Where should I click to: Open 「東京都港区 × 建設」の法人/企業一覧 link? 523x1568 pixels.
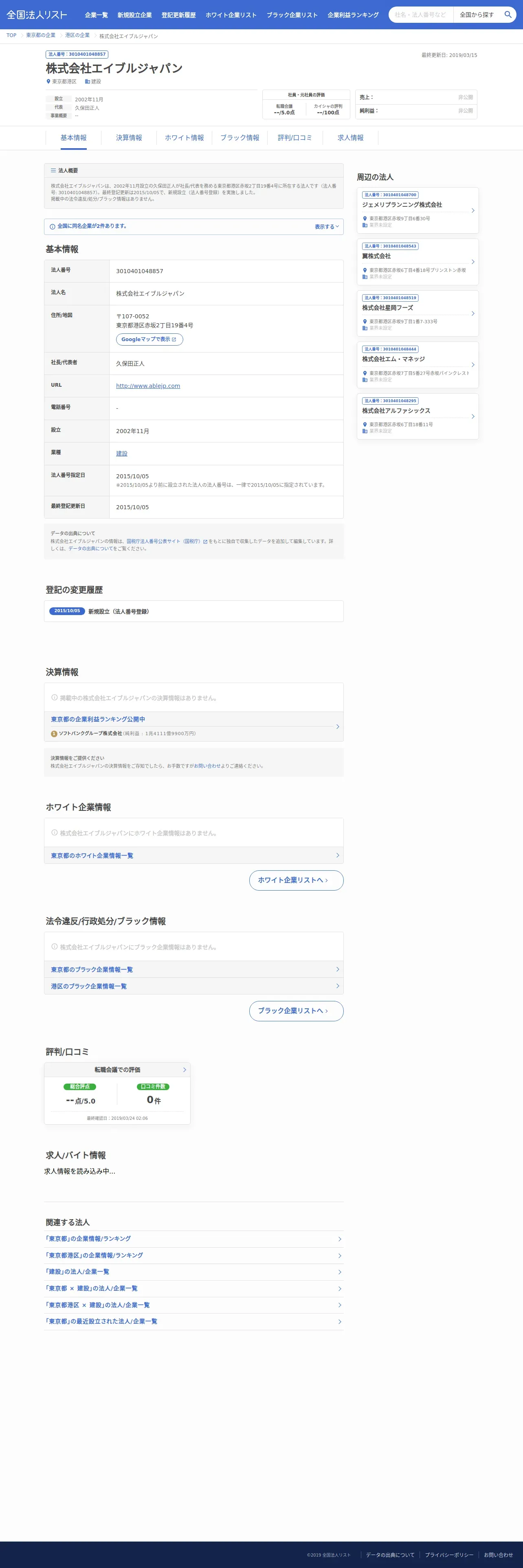[193, 1305]
